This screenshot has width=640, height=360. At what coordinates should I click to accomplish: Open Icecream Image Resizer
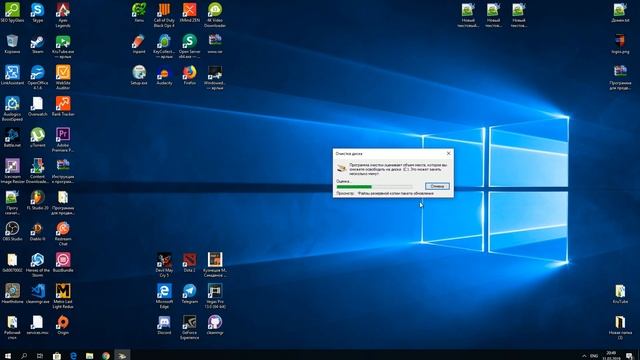tap(12, 171)
